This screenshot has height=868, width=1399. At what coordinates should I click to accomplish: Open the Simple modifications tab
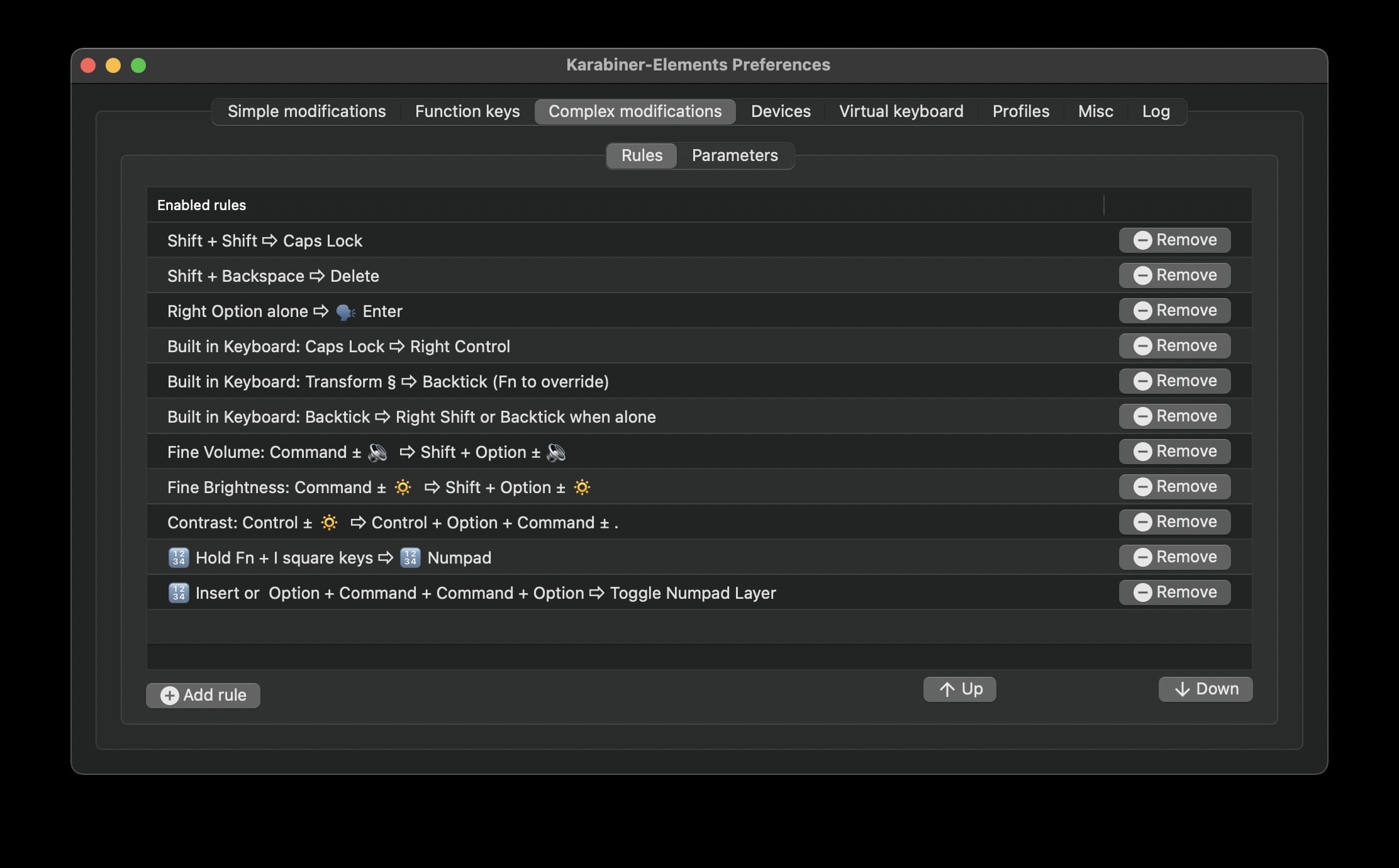click(306, 111)
